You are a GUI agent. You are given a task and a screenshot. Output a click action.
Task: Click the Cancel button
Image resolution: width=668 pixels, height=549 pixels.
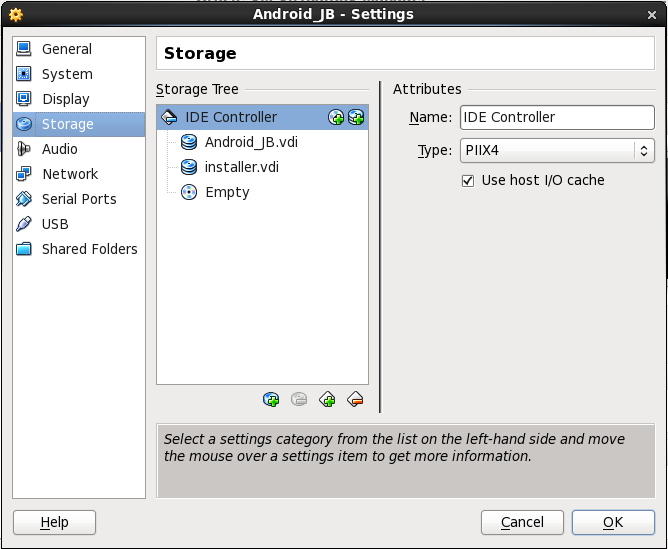[522, 522]
